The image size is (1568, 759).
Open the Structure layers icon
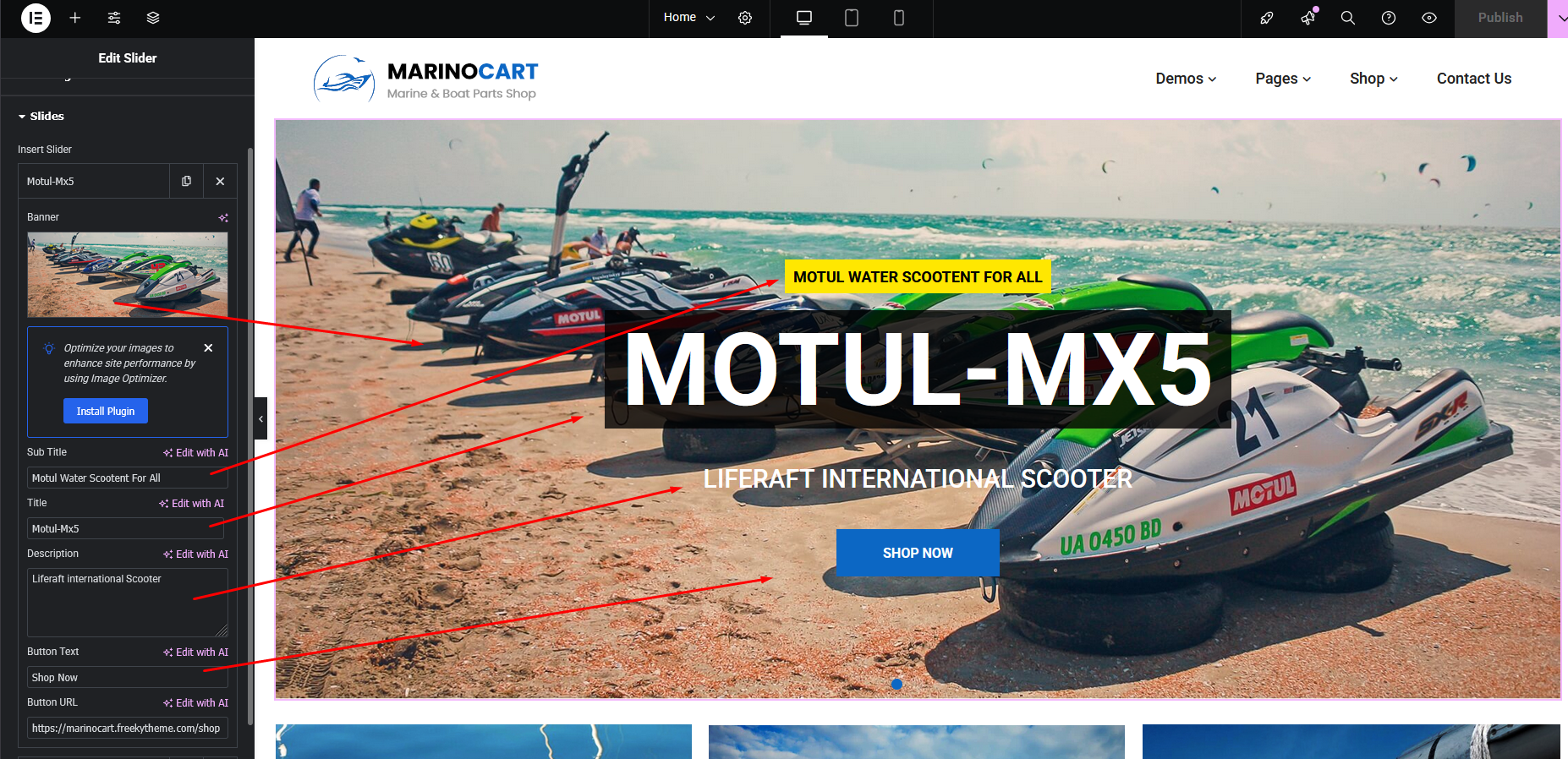coord(153,18)
